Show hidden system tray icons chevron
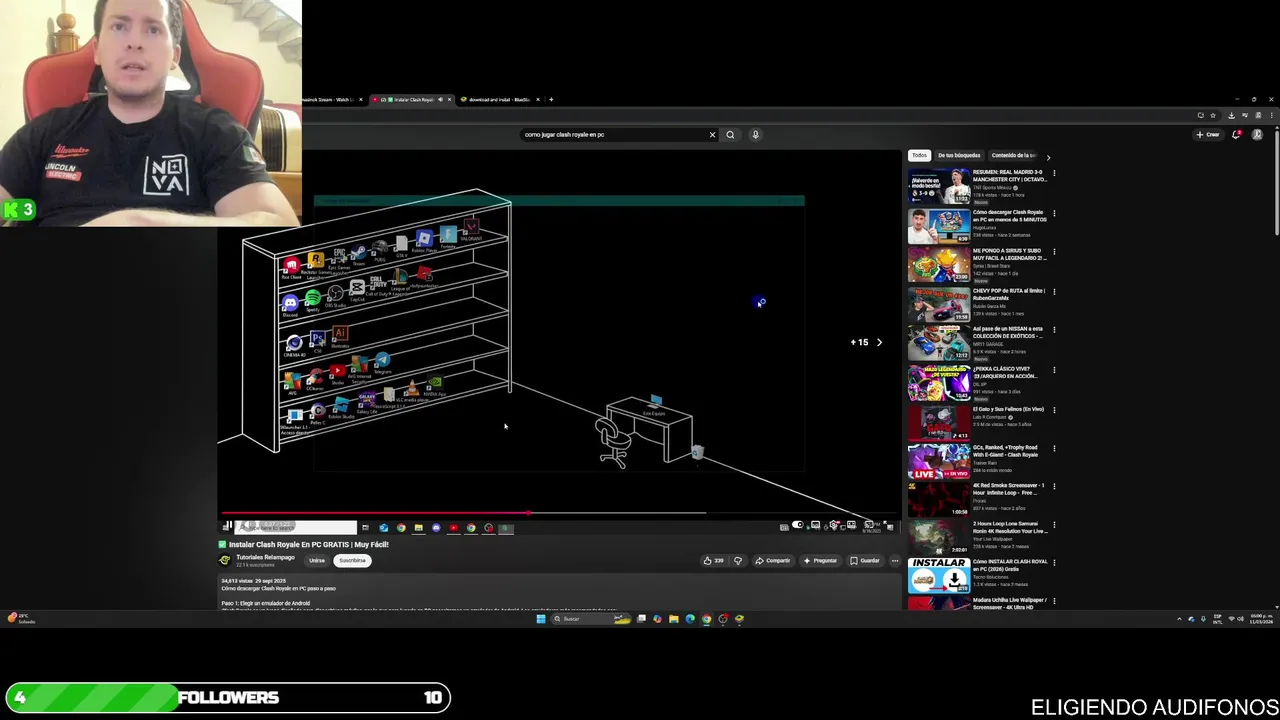This screenshot has width=1280, height=720. tap(1179, 619)
